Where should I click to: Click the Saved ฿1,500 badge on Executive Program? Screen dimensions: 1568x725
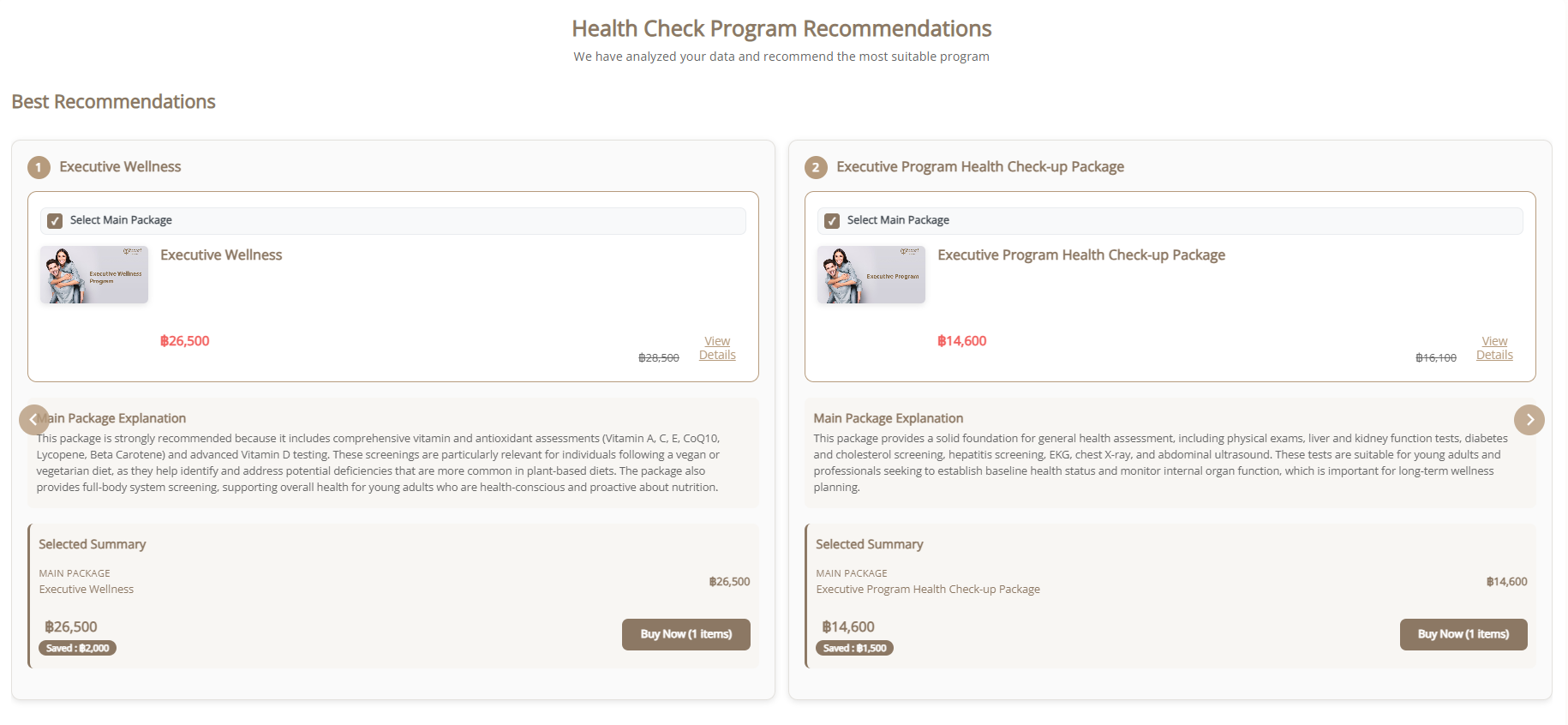pos(854,648)
